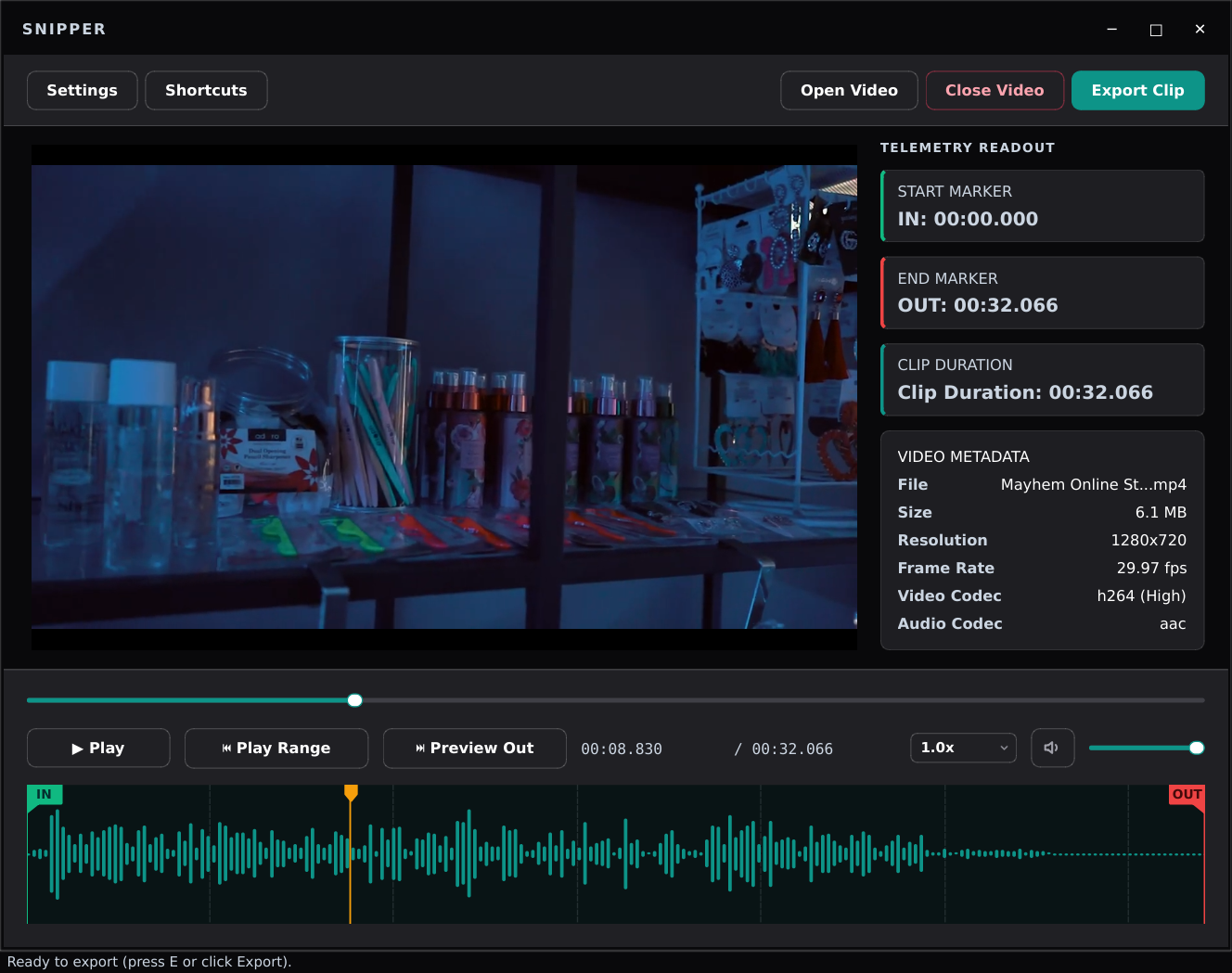Click the file name Mayhem Online St...mp4
Image resolution: width=1232 pixels, height=973 pixels.
coord(1093,484)
